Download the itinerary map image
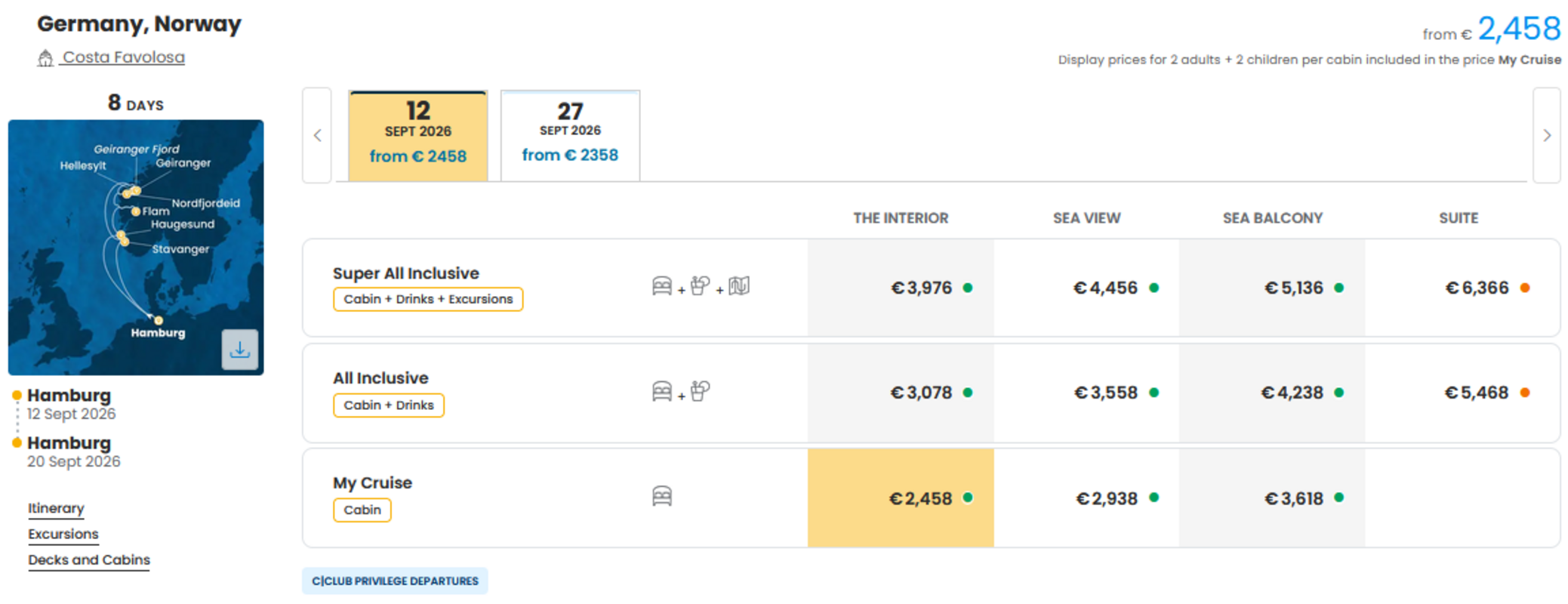This screenshot has height=604, width=1568. (239, 350)
